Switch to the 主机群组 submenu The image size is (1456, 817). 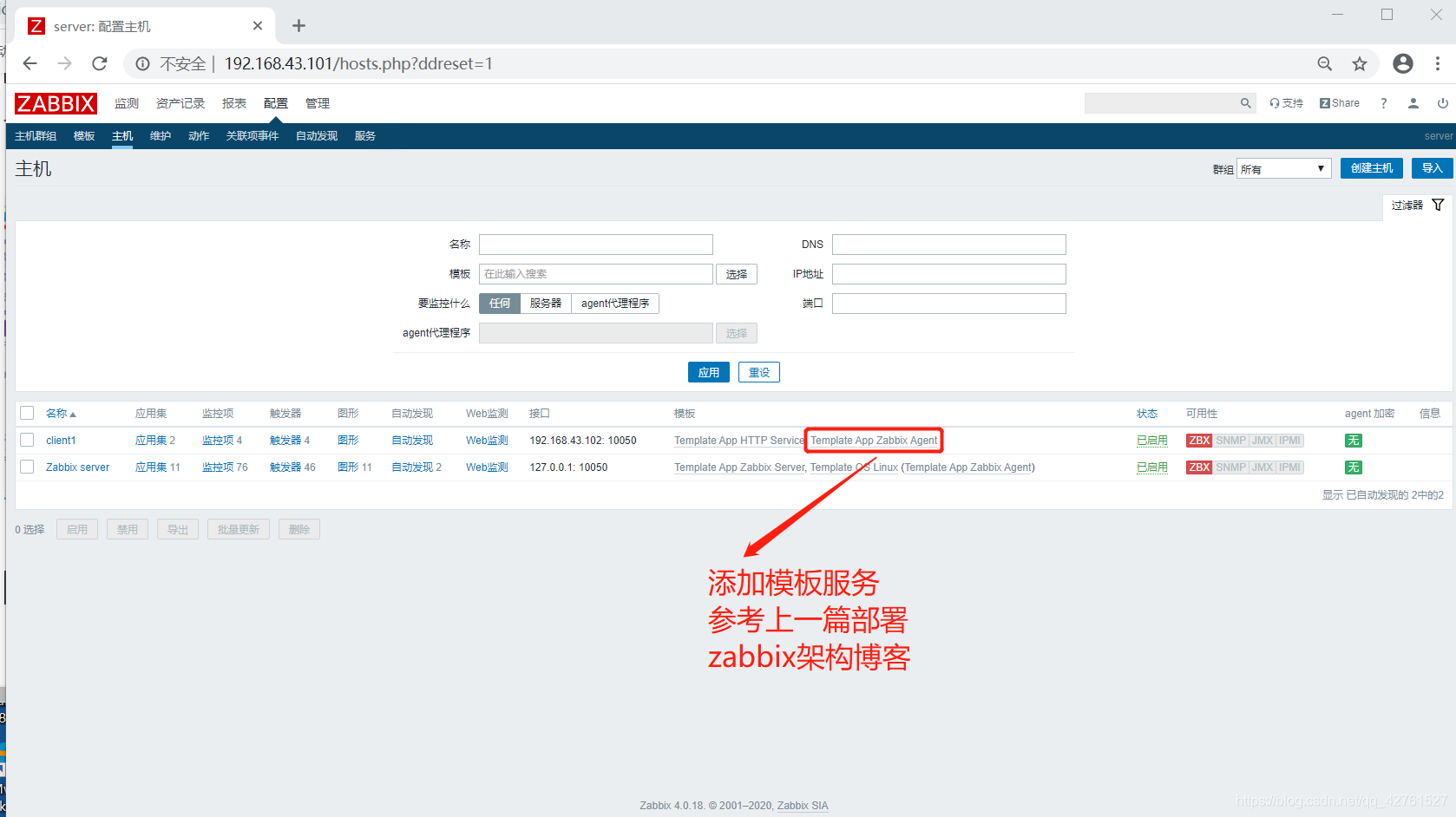36,136
